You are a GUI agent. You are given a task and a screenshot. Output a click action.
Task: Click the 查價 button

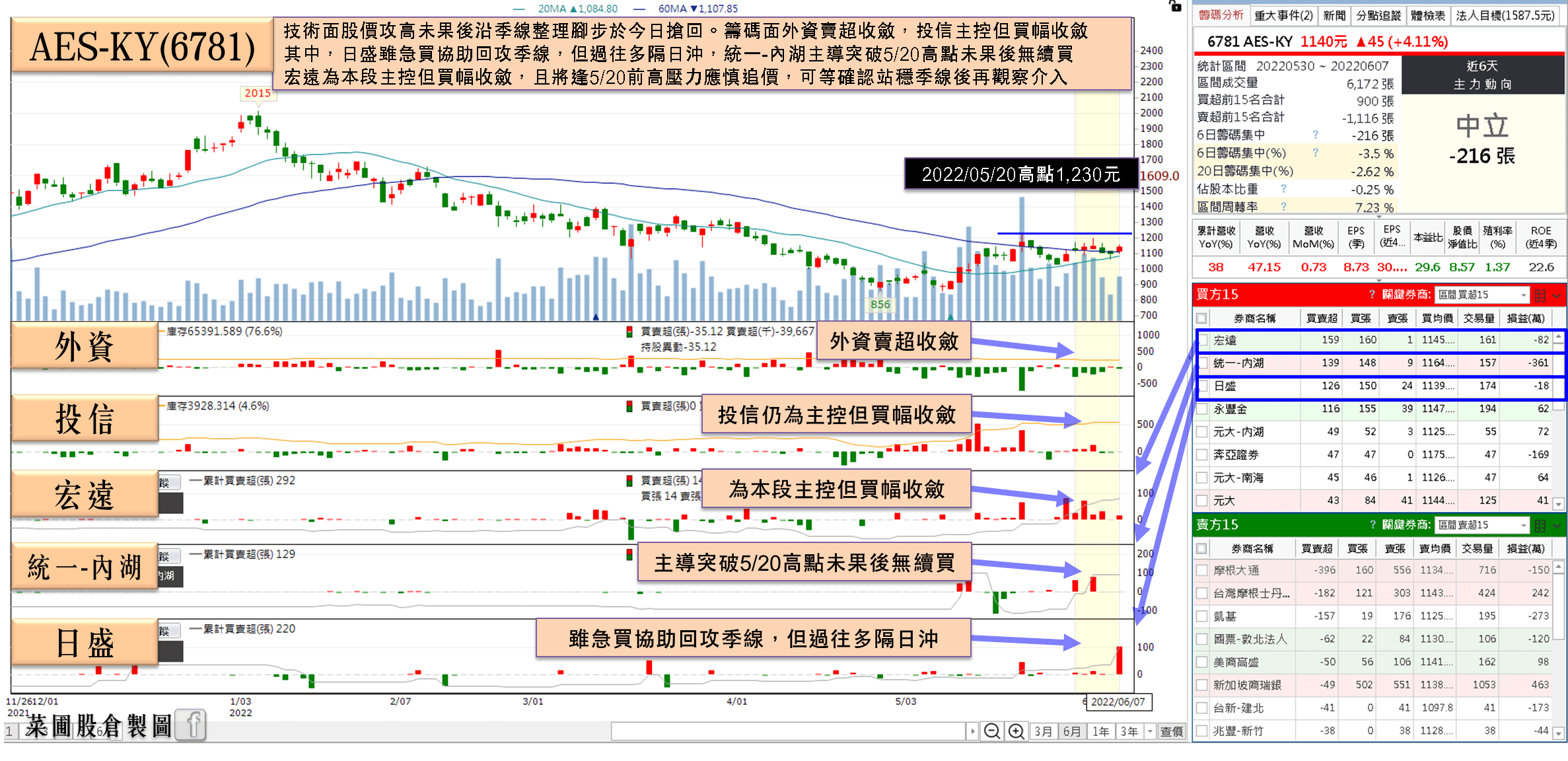tap(1172, 731)
